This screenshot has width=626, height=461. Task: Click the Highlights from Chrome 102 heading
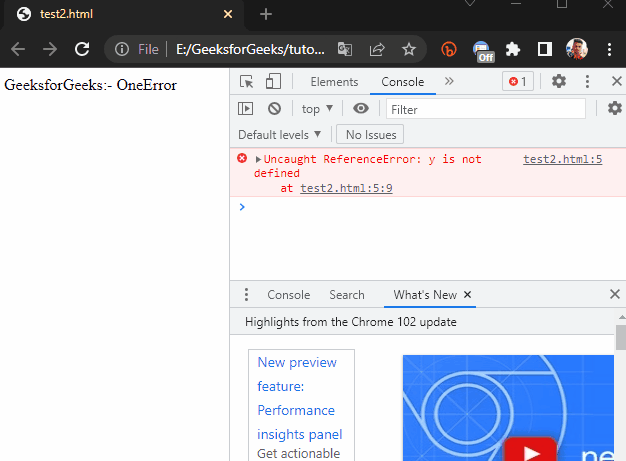(x=351, y=322)
